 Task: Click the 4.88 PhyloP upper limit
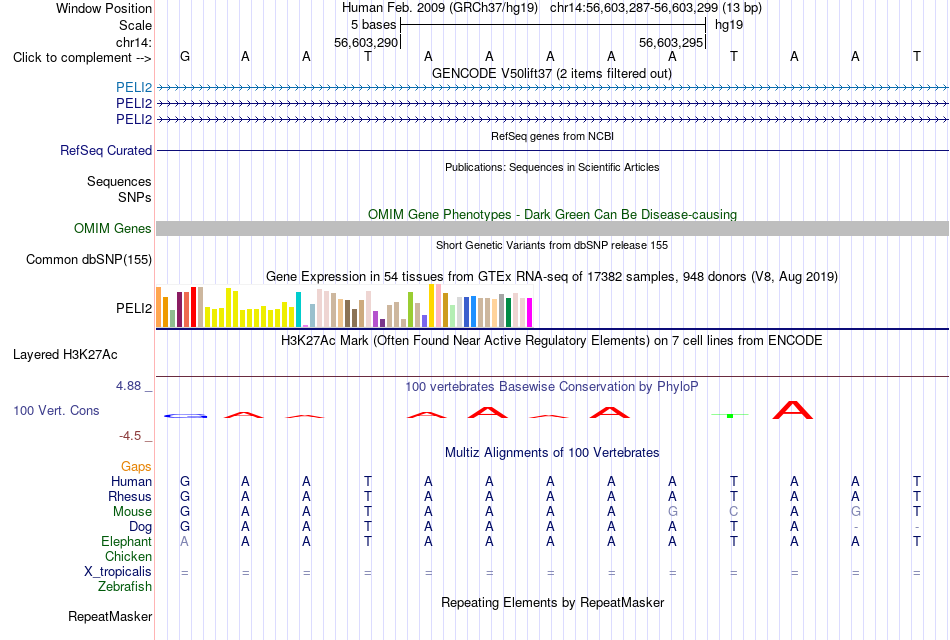(128, 385)
